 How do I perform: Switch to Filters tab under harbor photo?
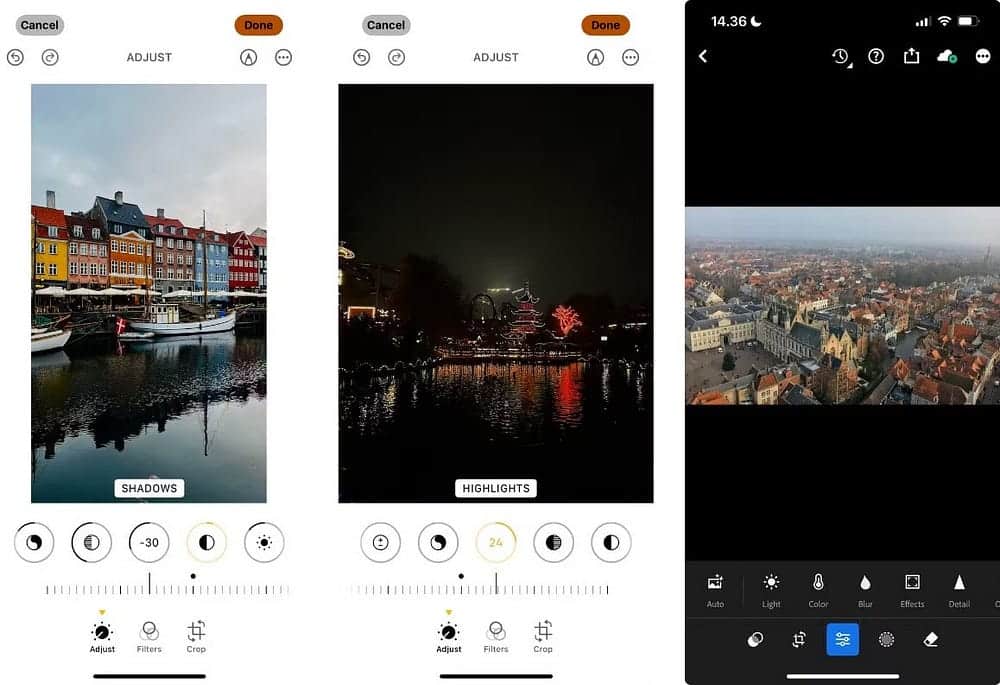149,635
